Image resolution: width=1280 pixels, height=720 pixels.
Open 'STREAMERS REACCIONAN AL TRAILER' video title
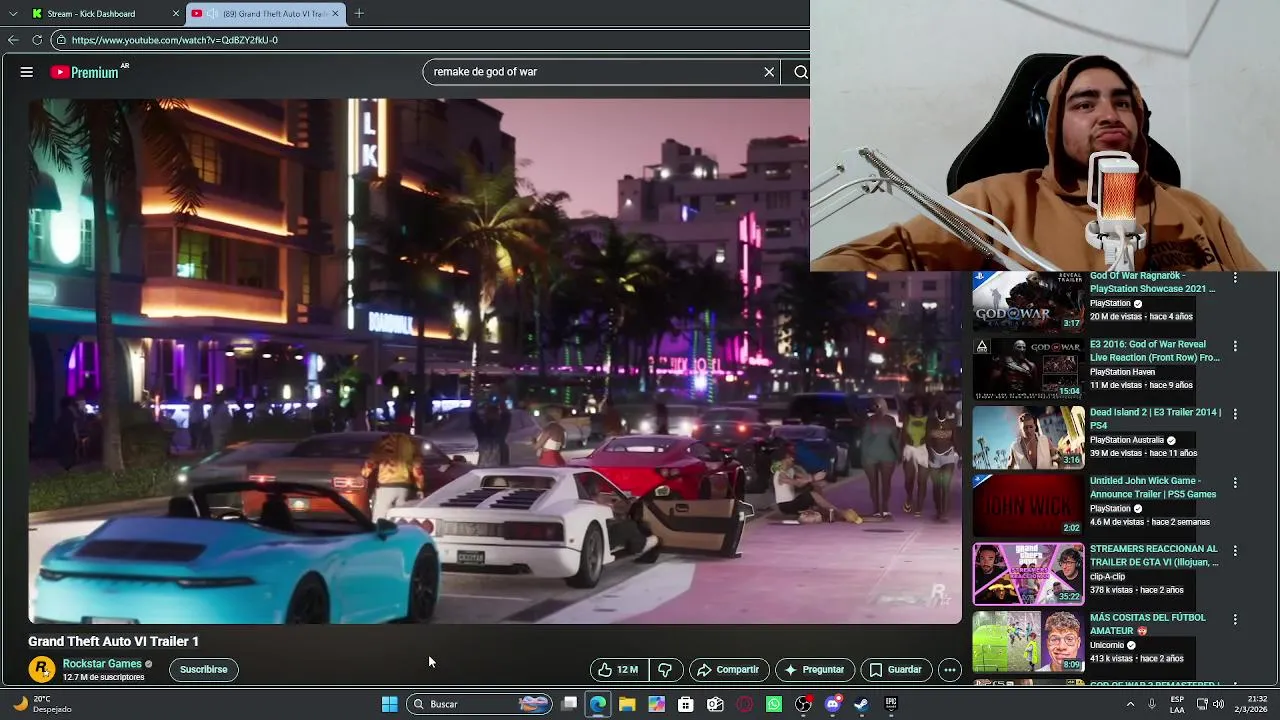[1154, 556]
